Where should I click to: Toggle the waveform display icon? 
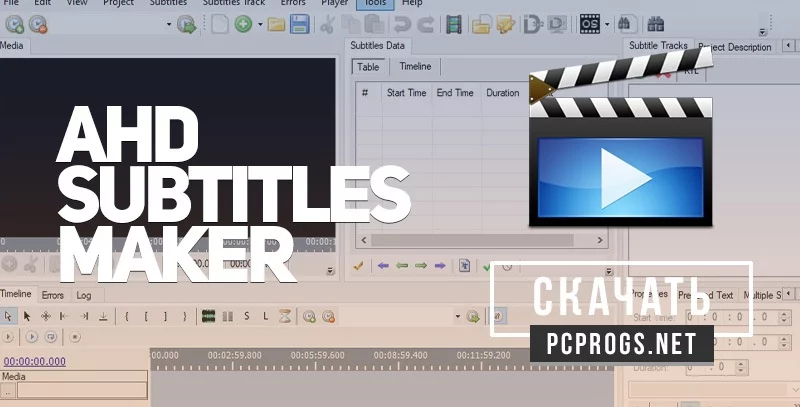tap(208, 317)
